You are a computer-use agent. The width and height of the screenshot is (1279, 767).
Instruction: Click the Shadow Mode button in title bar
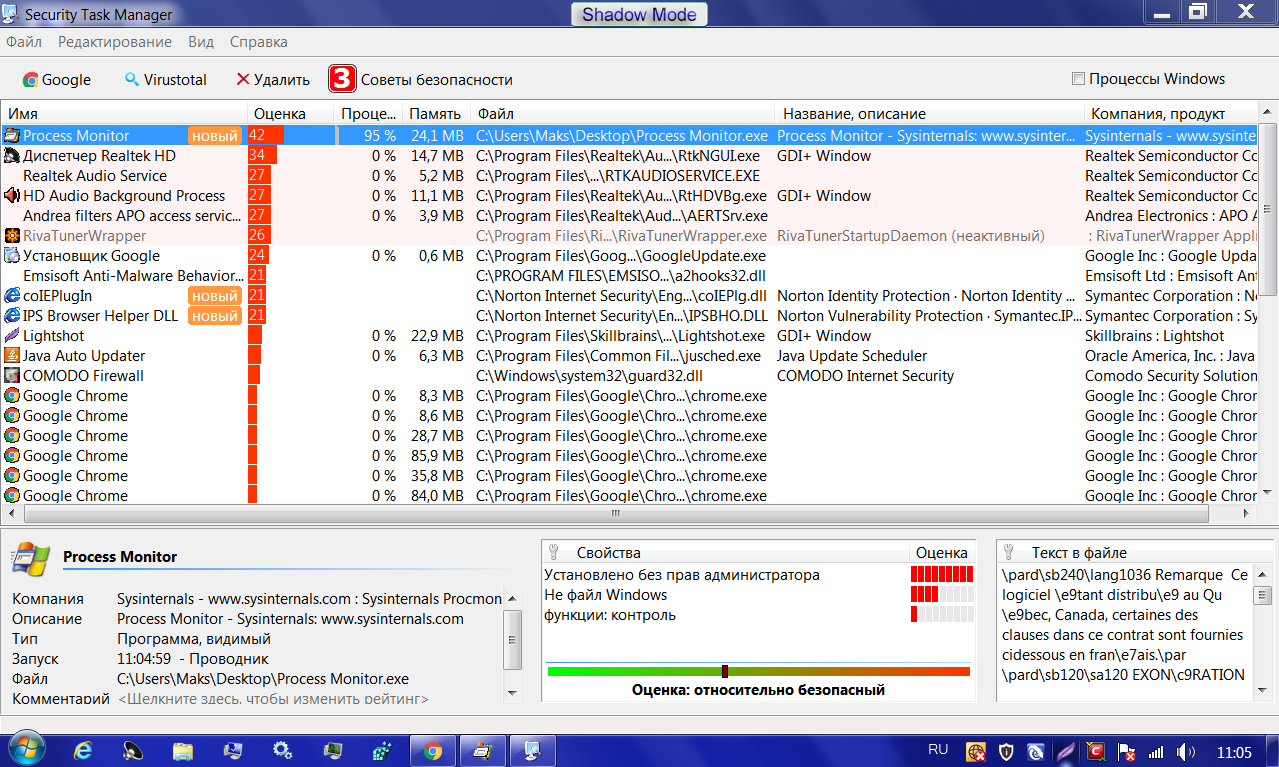click(x=640, y=14)
